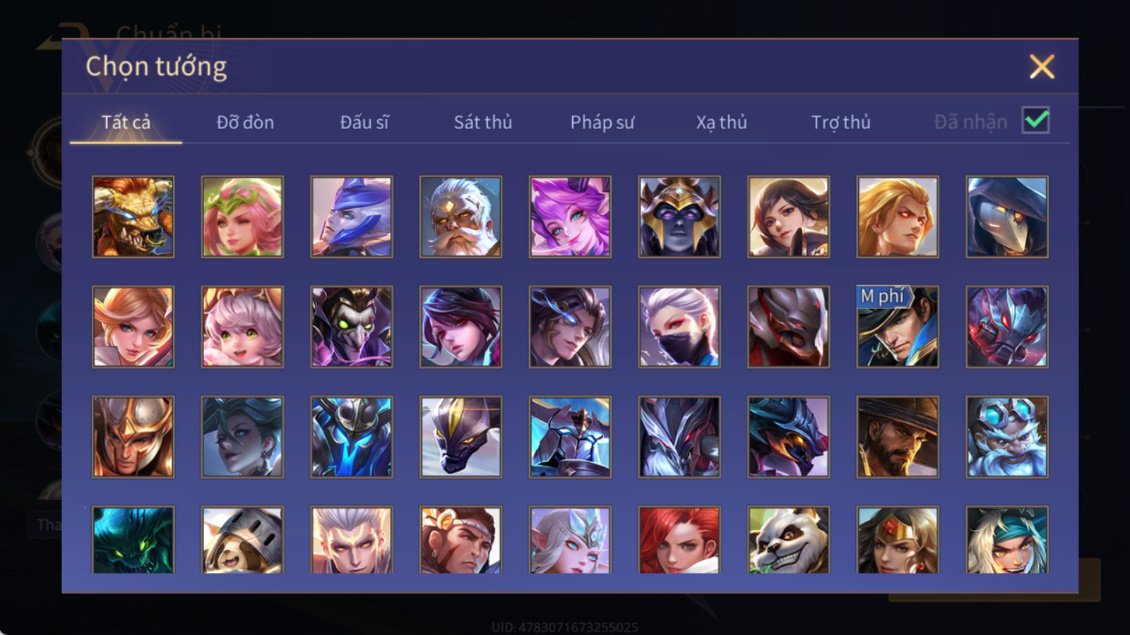Screen dimensions: 1130x635
Task: Switch to Pháp sư tab
Action: (602, 123)
